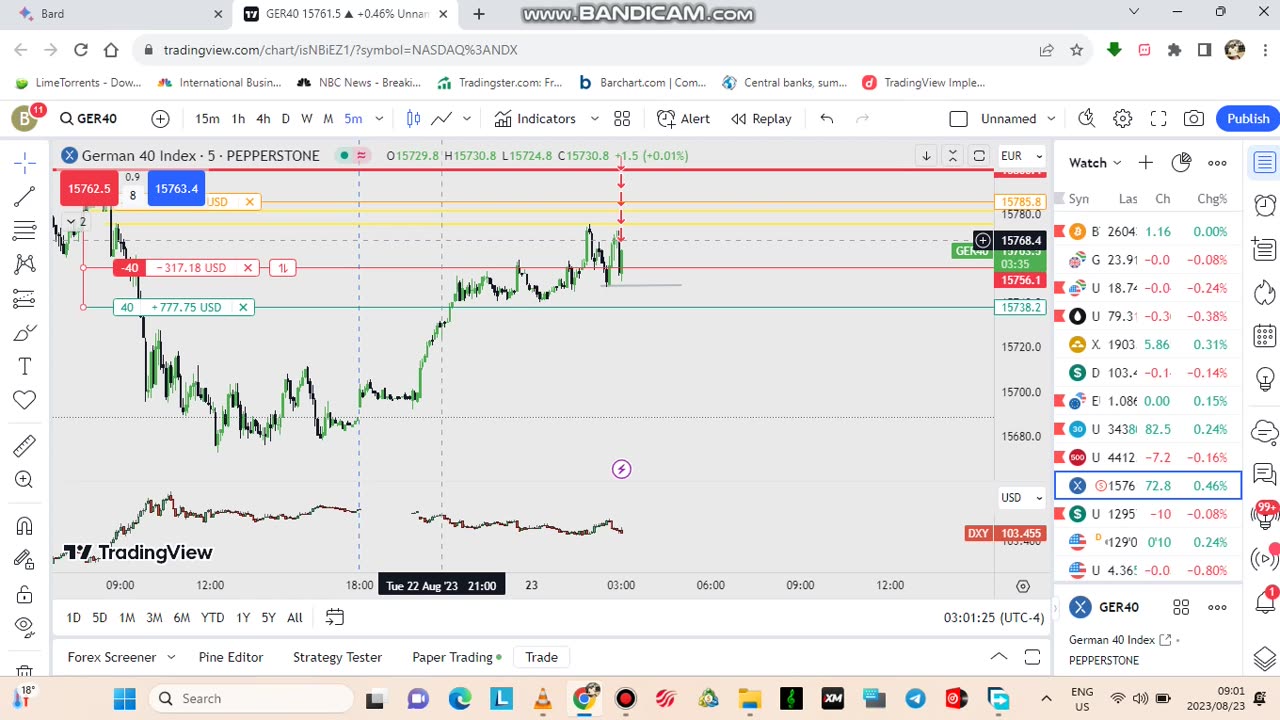Activate the zoom in tool
The height and width of the screenshot is (720, 1280).
[25, 480]
